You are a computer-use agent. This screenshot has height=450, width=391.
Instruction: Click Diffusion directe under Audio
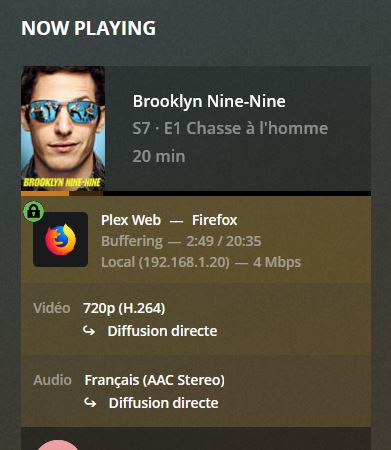(164, 403)
